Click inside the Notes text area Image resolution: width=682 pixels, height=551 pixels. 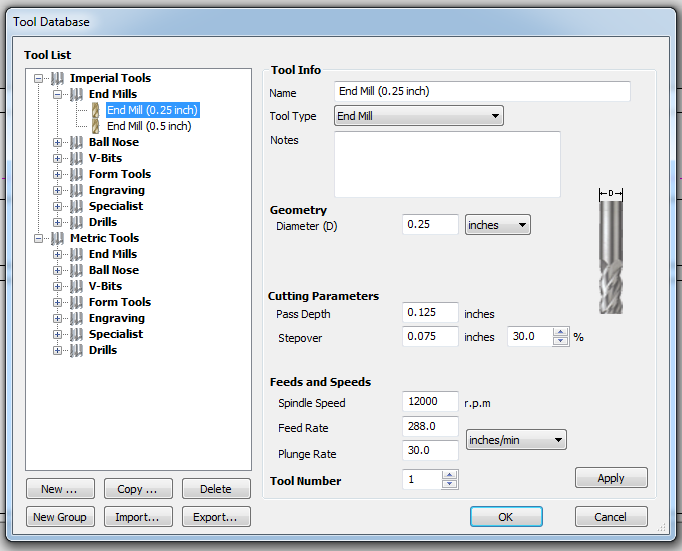point(447,164)
